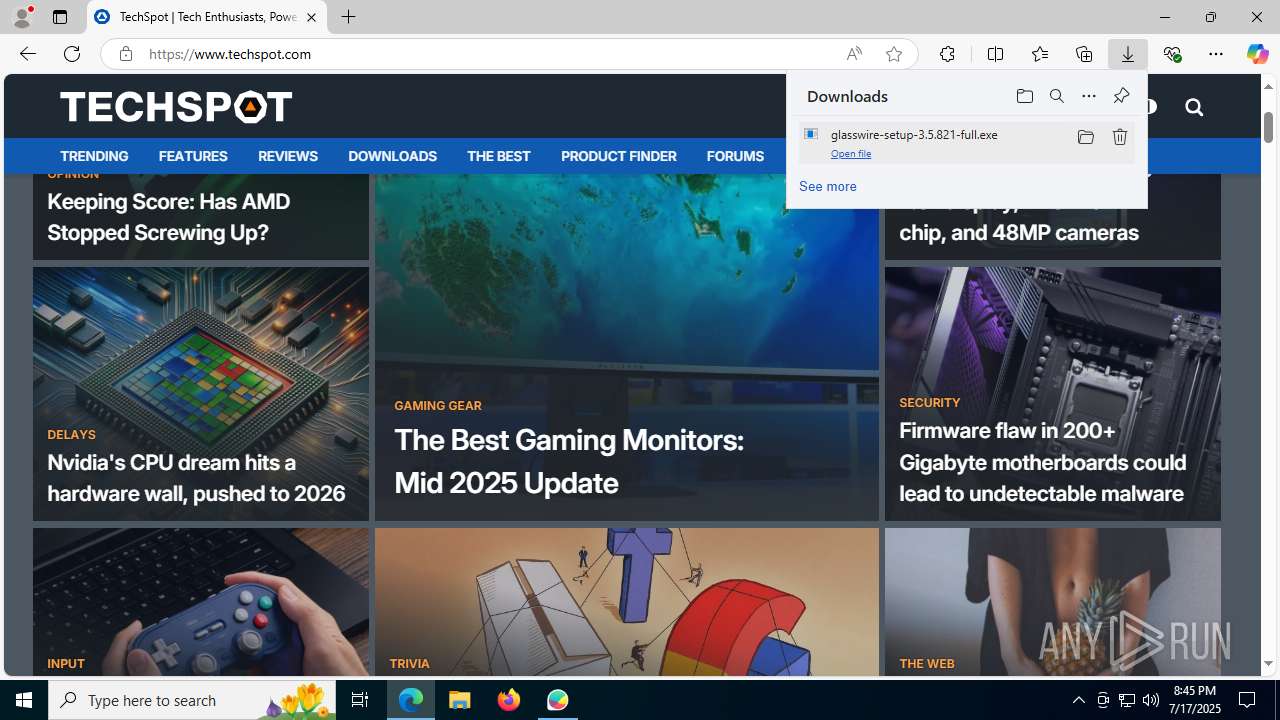Click THE WEB category label

[x=927, y=664]
